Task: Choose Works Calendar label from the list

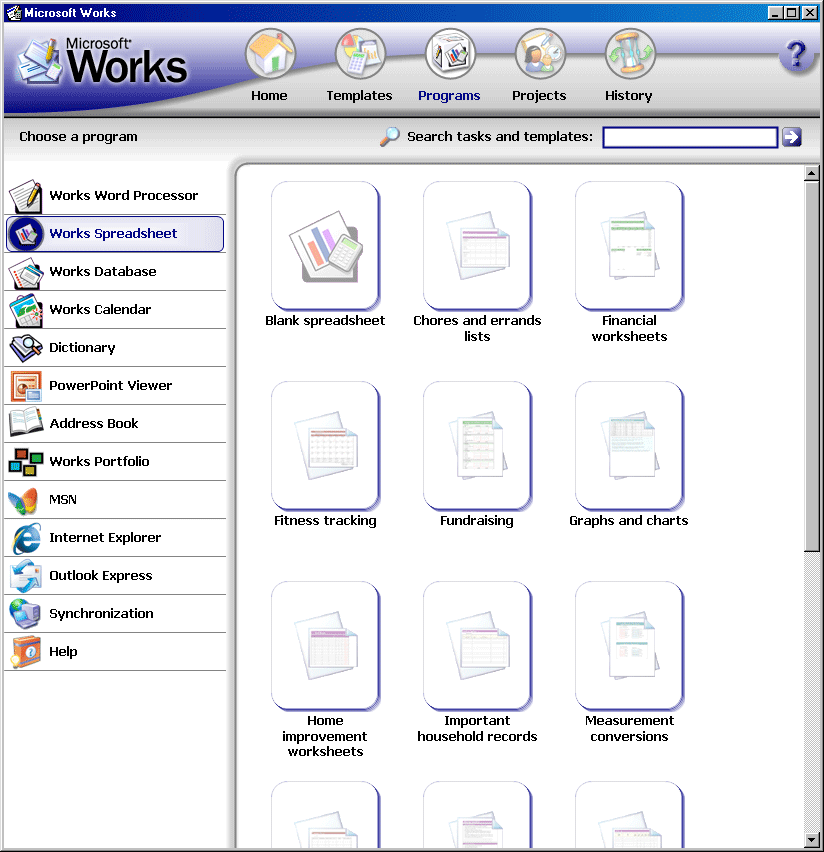Action: [100, 310]
